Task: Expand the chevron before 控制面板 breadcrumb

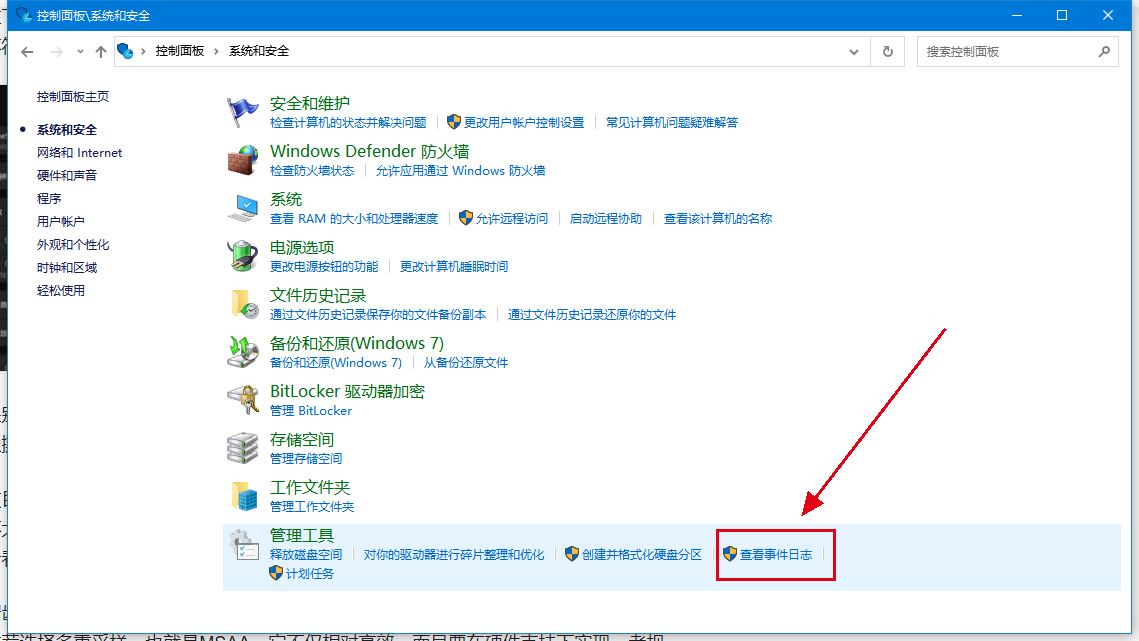Action: (144, 51)
